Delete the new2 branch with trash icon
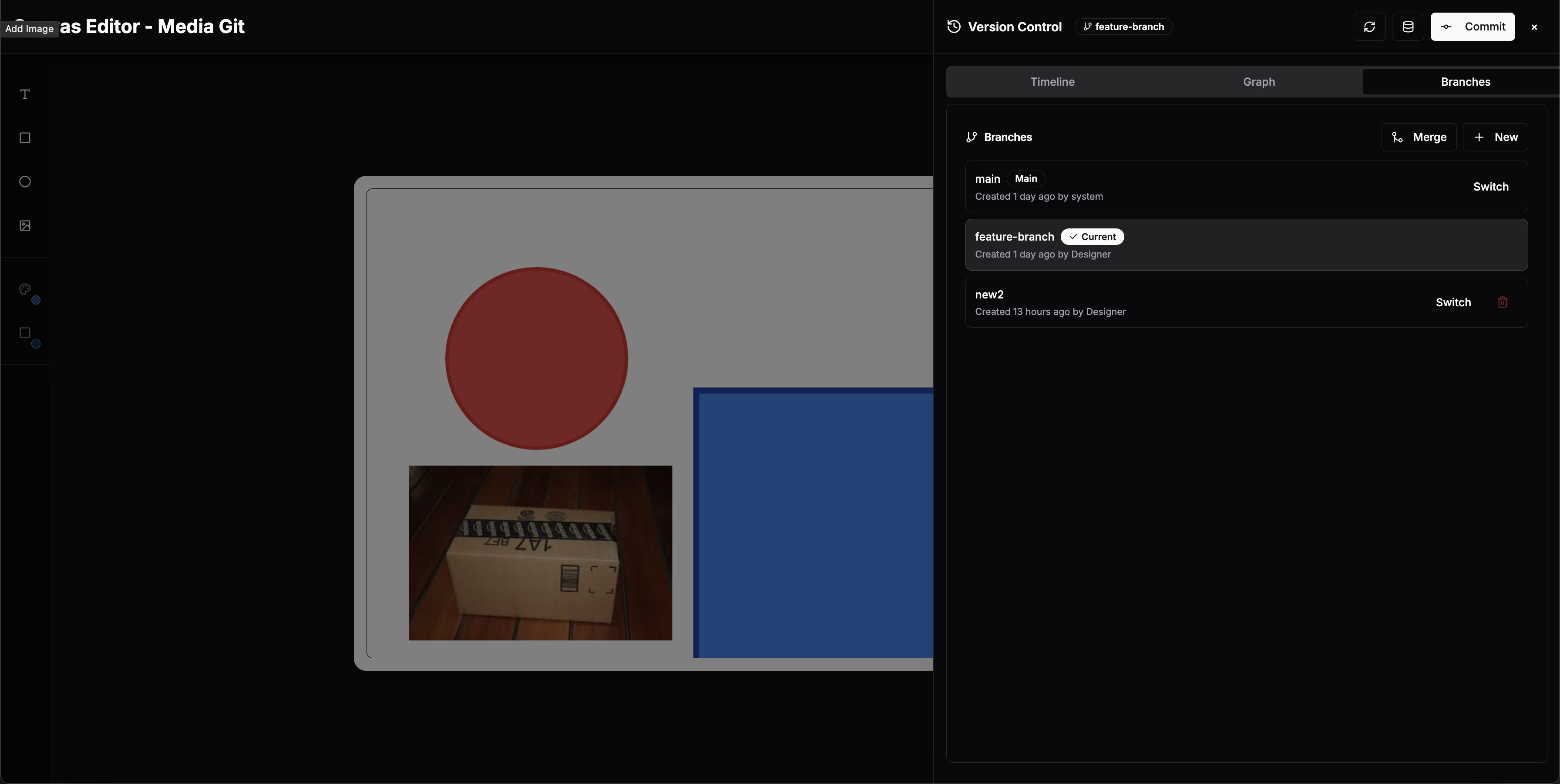This screenshot has width=1560, height=784. point(1503,302)
